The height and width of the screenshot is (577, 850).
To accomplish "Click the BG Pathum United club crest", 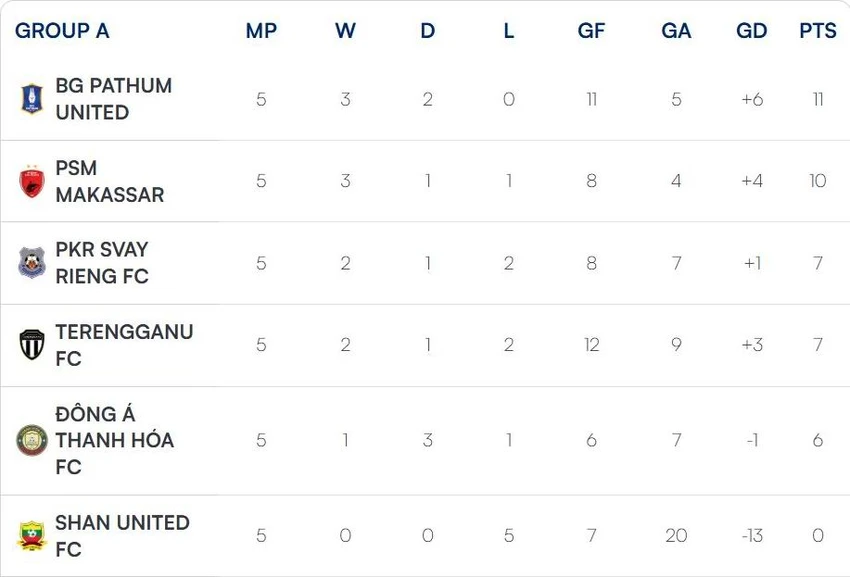I will (32, 99).
